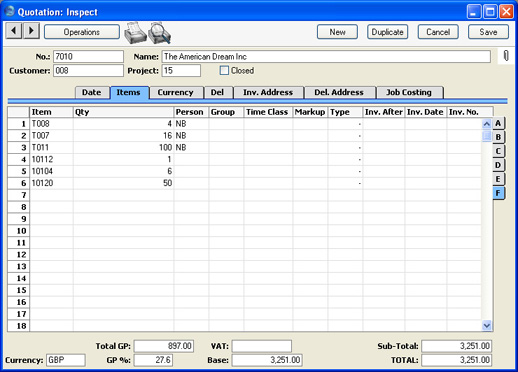Screen dimensions: 518x372
Task: Select item cell 10104
Action: [51, 171]
